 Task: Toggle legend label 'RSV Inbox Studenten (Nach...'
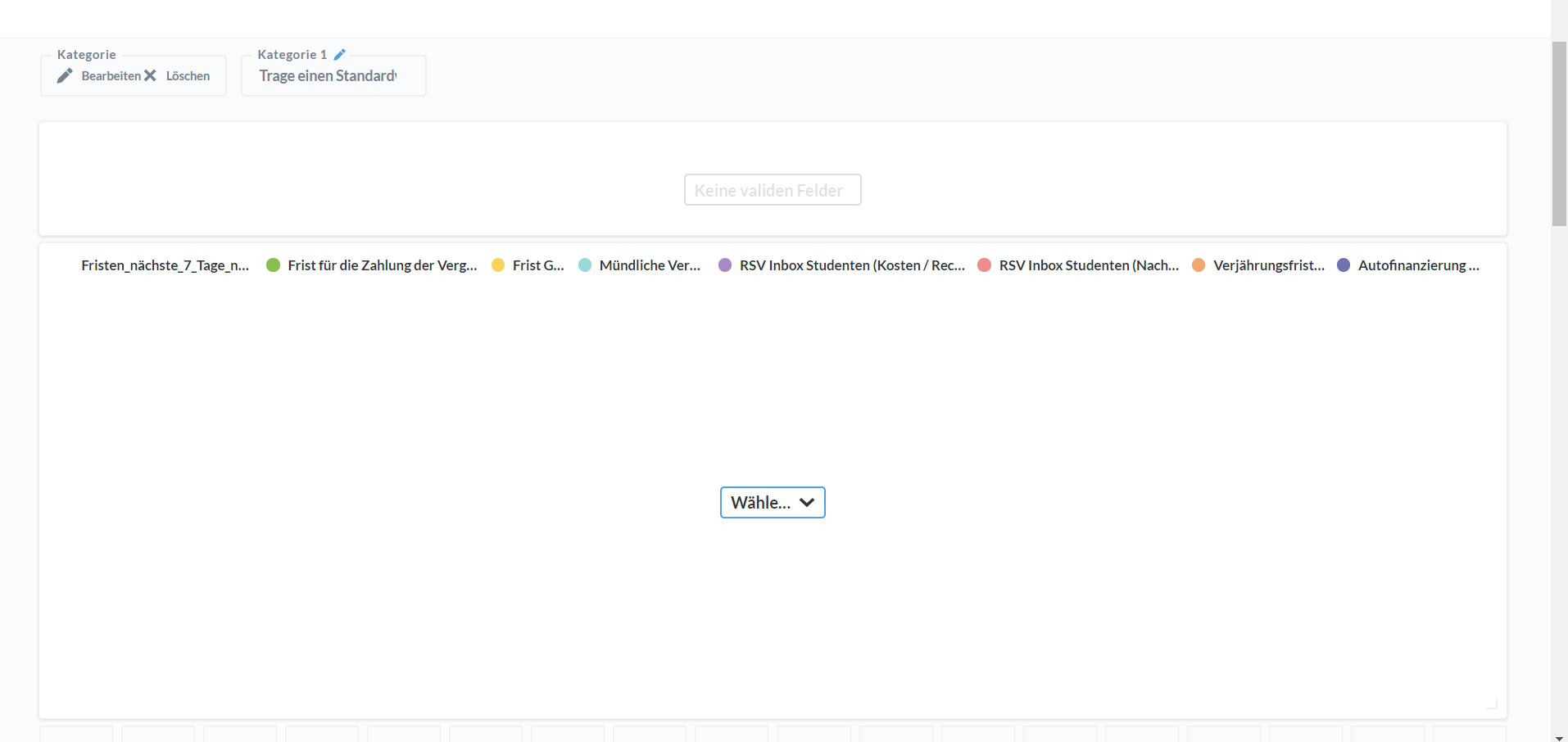coord(1089,265)
